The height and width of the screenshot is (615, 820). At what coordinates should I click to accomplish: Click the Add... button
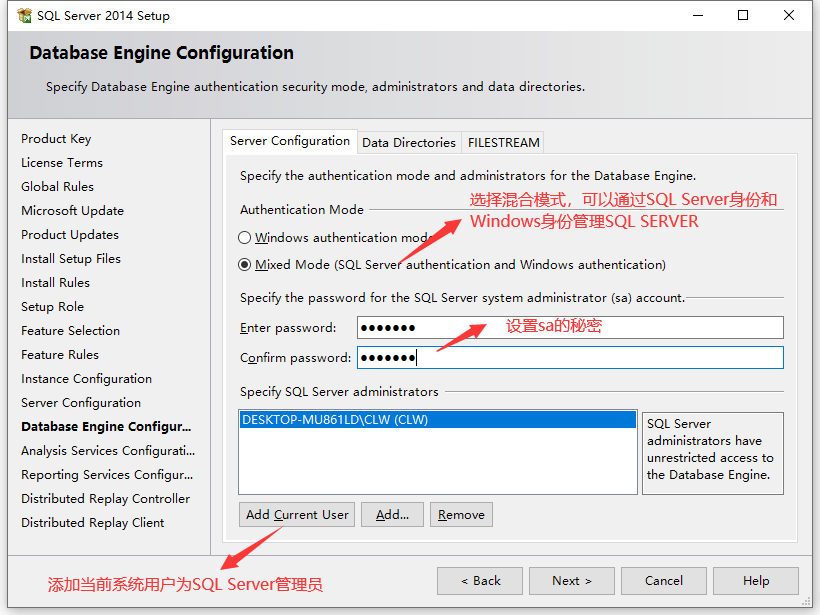[x=392, y=515]
